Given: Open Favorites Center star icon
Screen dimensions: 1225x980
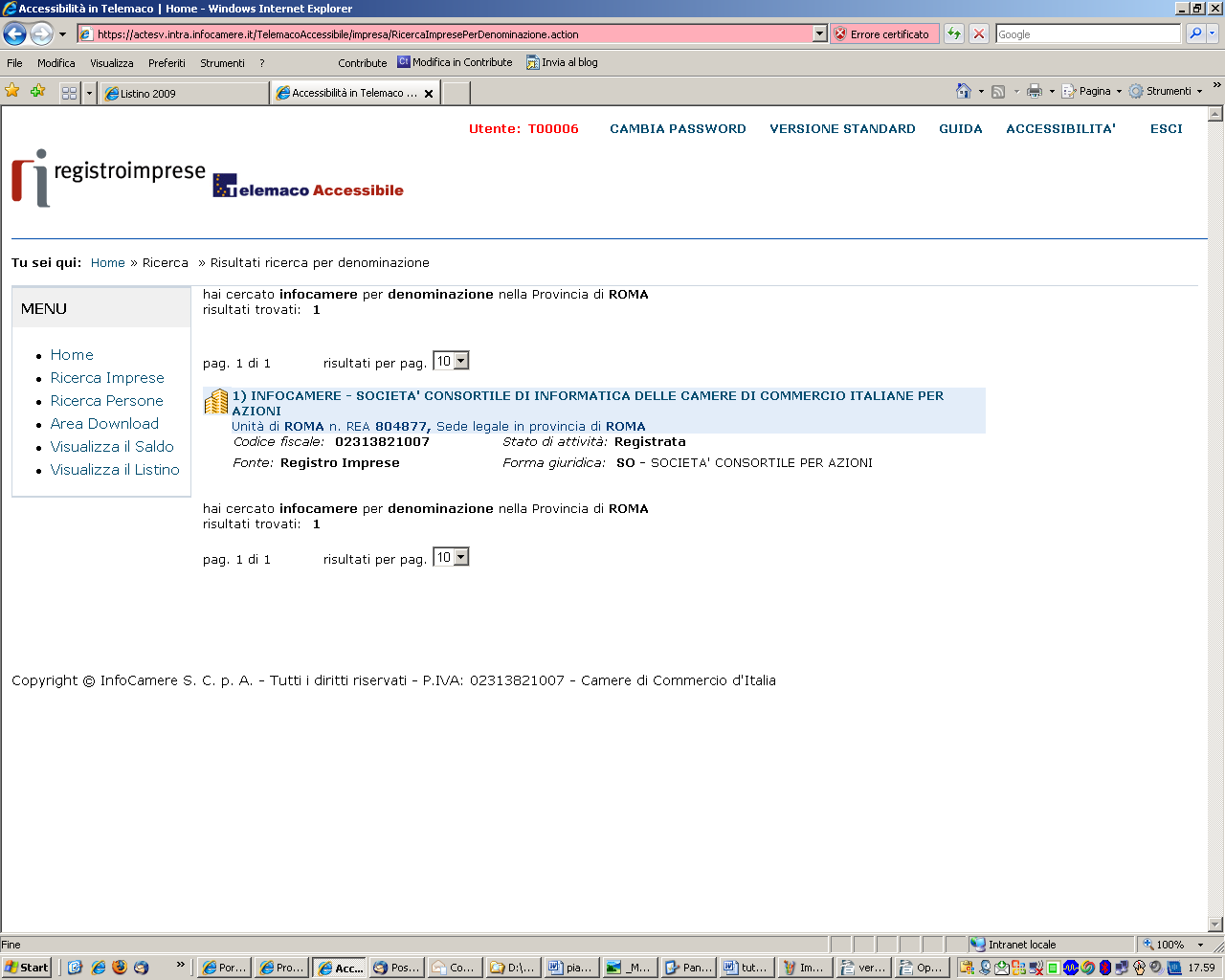Looking at the screenshot, I should tap(12, 91).
